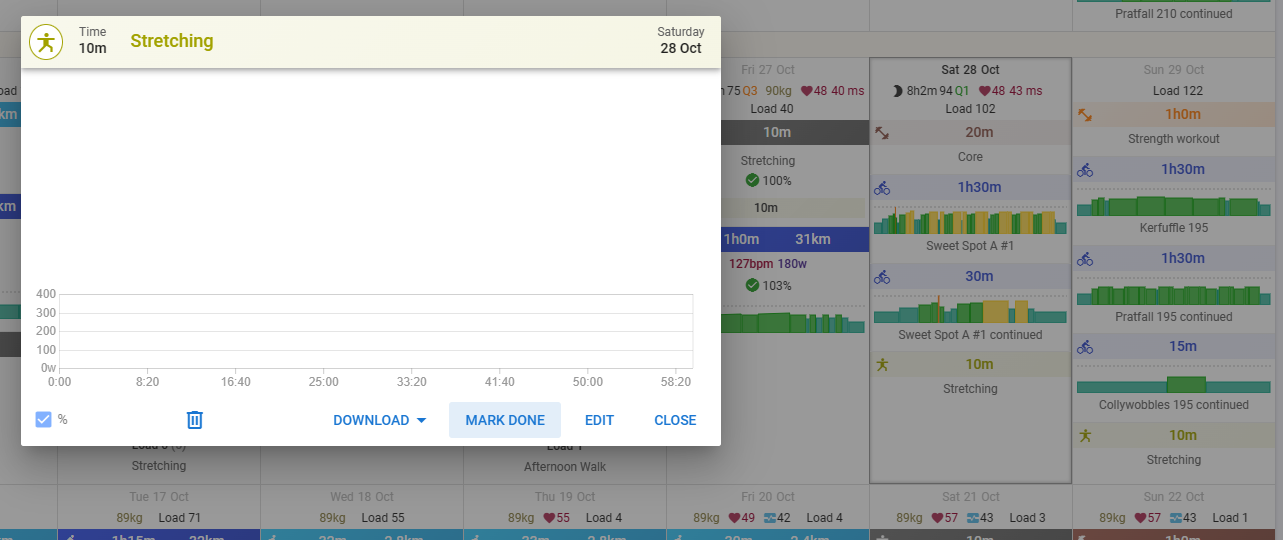This screenshot has height=540, width=1283.
Task: Click the Fri 27 Oct ride power chart
Action: click(x=793, y=322)
